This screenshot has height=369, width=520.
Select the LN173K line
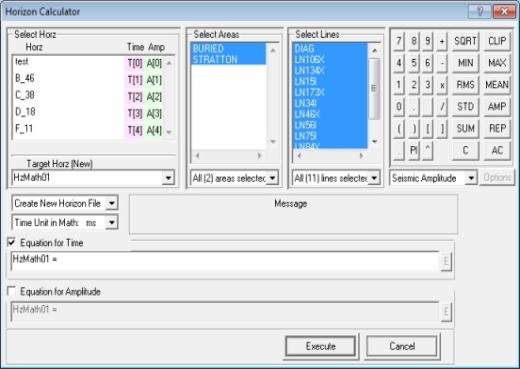330,92
